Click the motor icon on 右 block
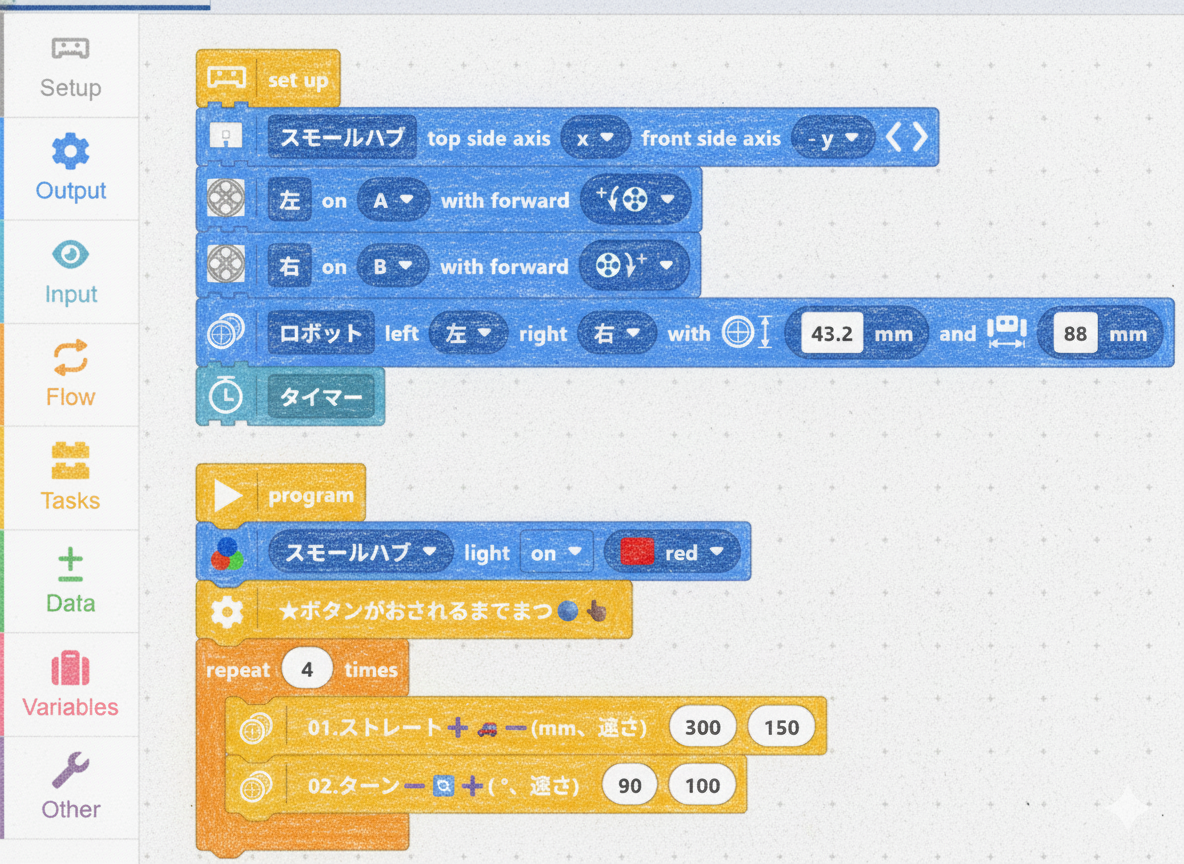Viewport: 1184px width, 864px height. pyautogui.click(x=226, y=266)
